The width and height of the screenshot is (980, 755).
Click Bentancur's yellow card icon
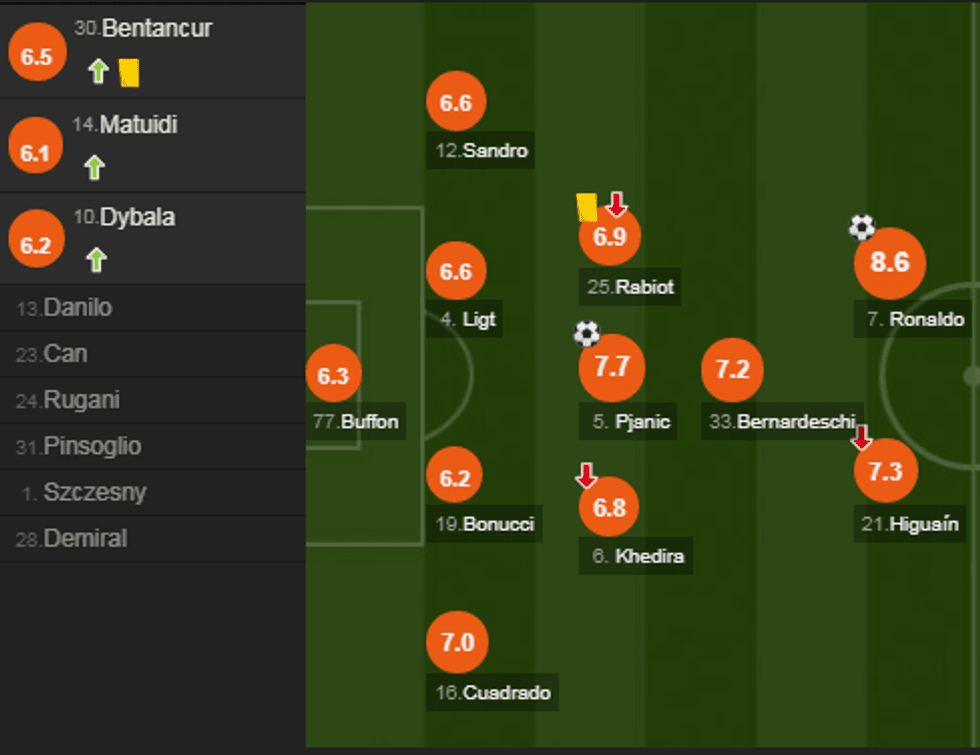[x=128, y=72]
